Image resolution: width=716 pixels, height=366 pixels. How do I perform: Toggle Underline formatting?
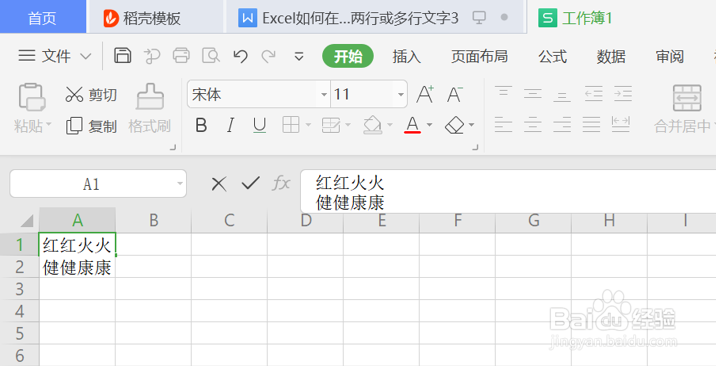259,125
